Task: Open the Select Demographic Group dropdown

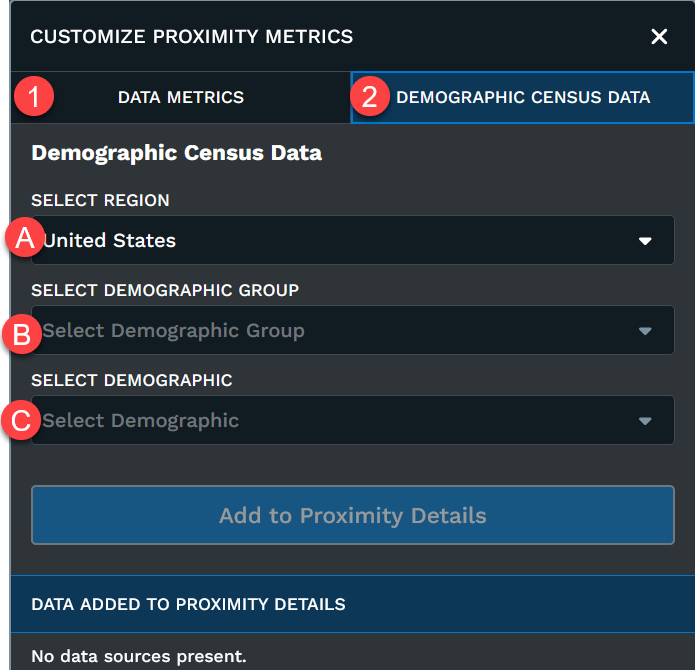Action: click(x=340, y=331)
